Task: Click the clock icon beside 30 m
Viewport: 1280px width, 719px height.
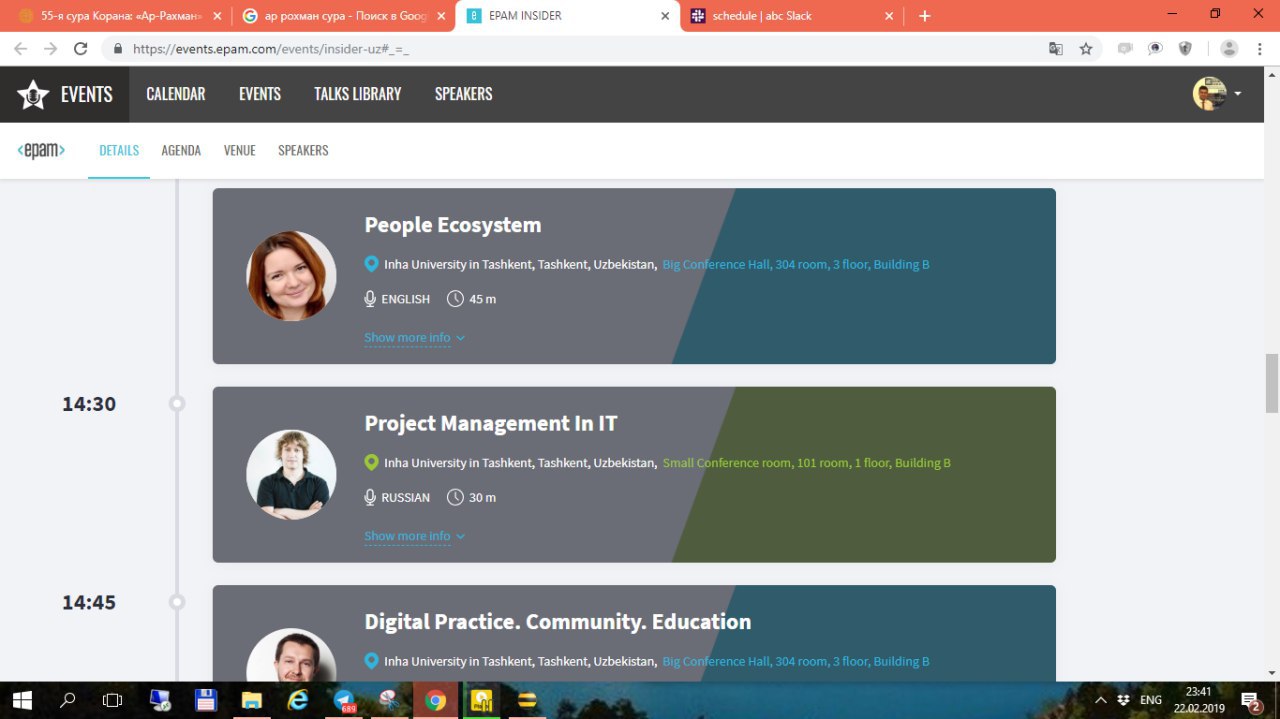Action: 455,497
